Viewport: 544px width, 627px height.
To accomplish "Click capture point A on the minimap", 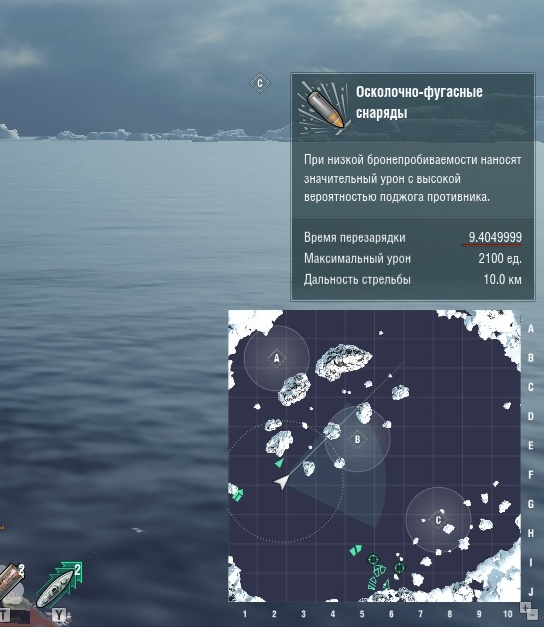I will pyautogui.click(x=276, y=358).
